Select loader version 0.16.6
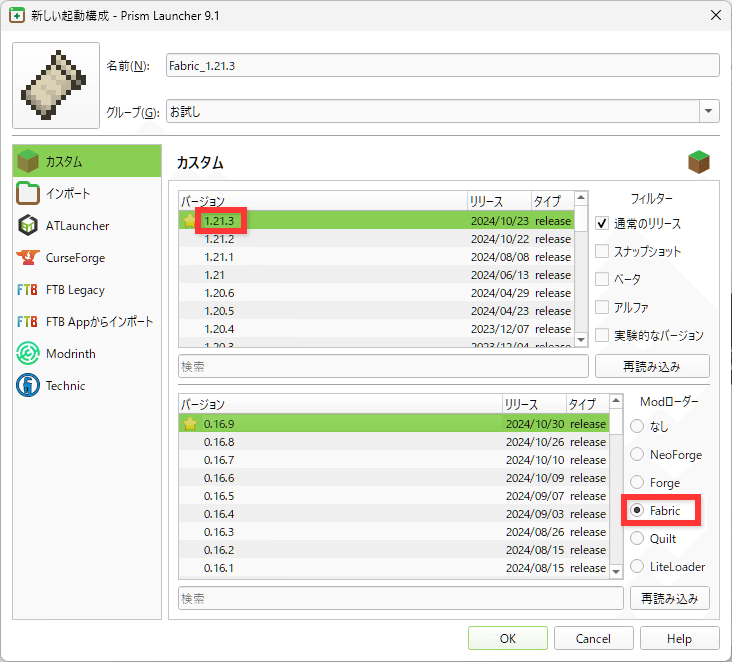This screenshot has width=732, height=662. (394, 478)
